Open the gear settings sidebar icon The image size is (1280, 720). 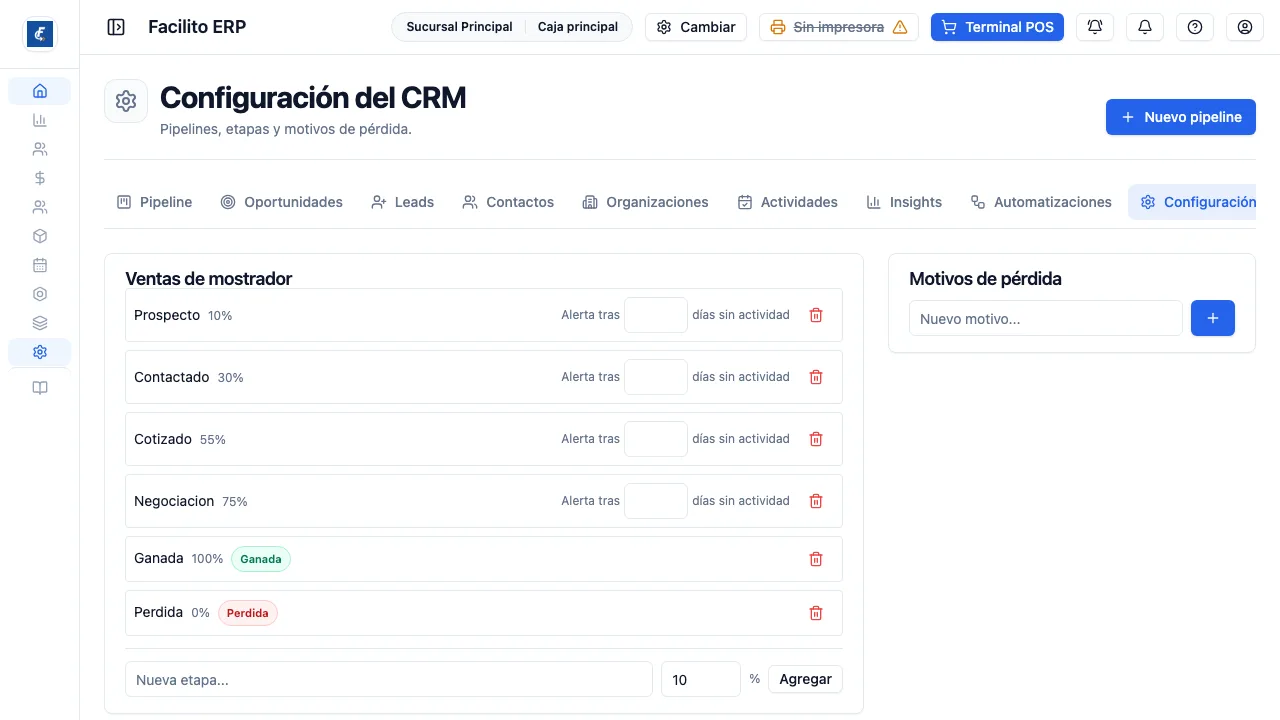point(40,352)
